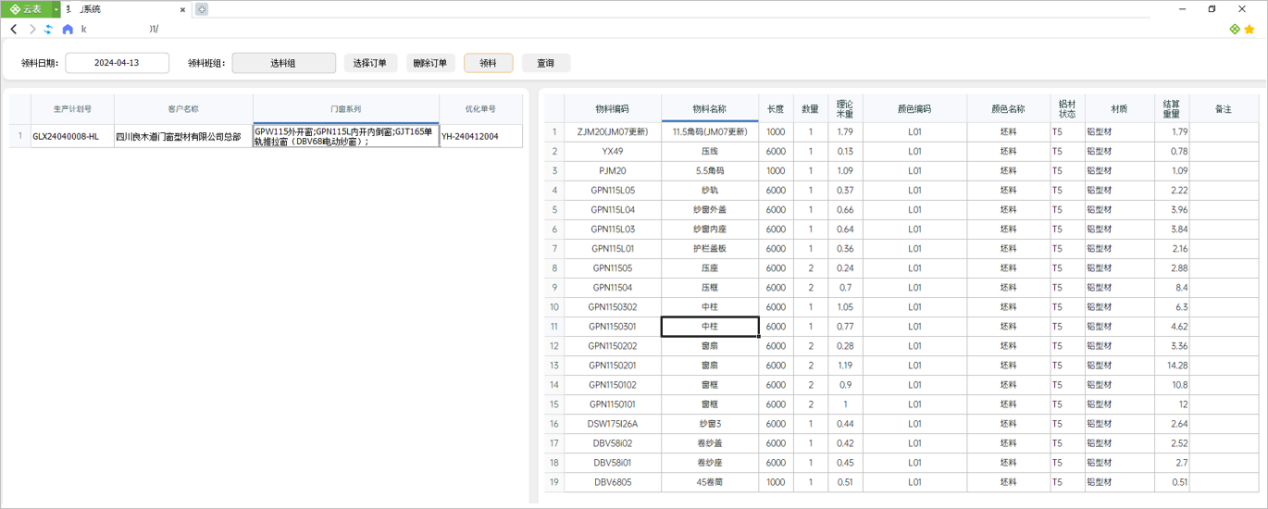Image resolution: width=1268 pixels, height=509 pixels.
Task: Click the yellow star favorite icon
Action: click(x=1250, y=29)
